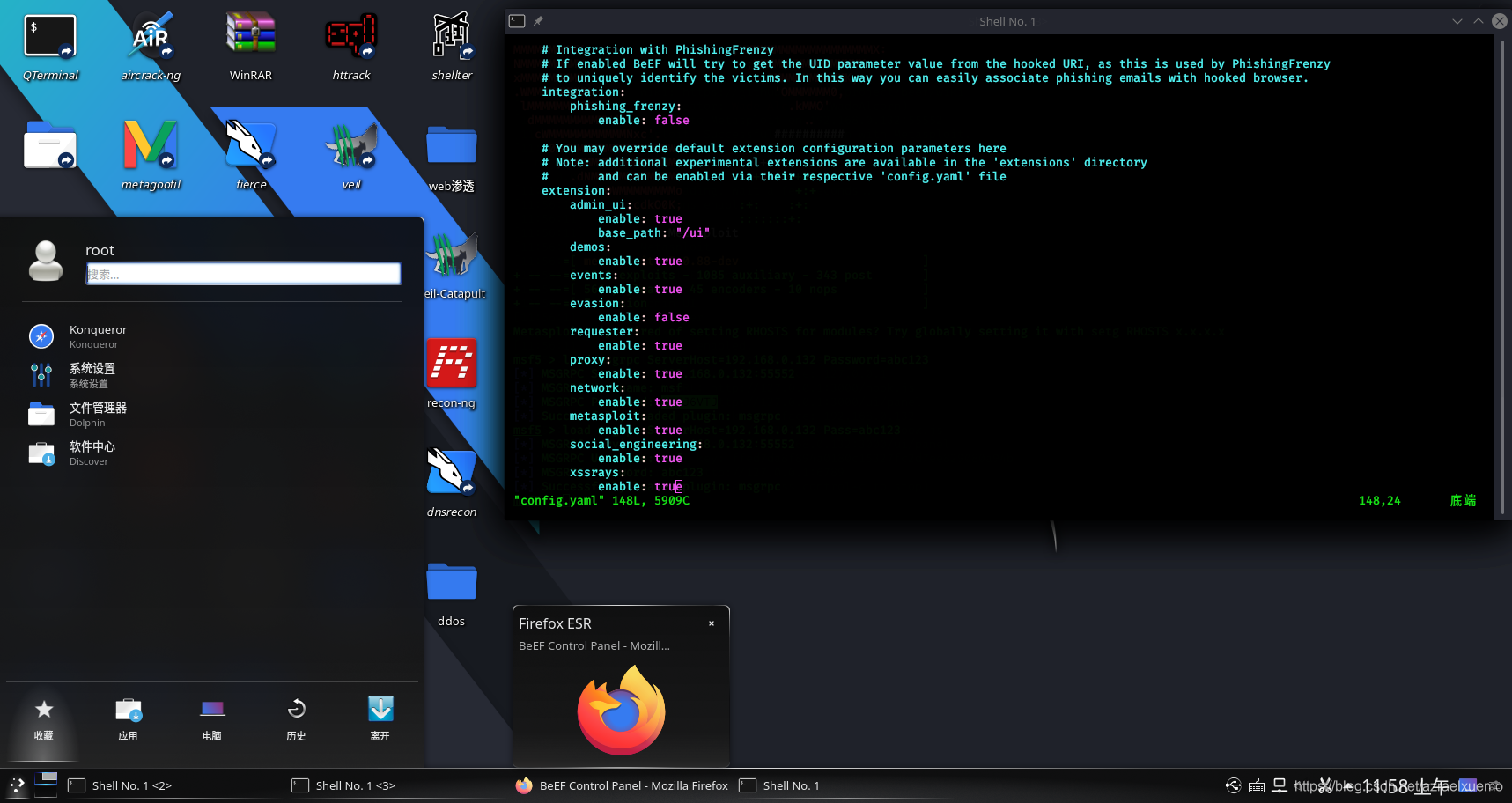
Task: Switch to 历史 history tab in launcher
Action: [x=297, y=719]
